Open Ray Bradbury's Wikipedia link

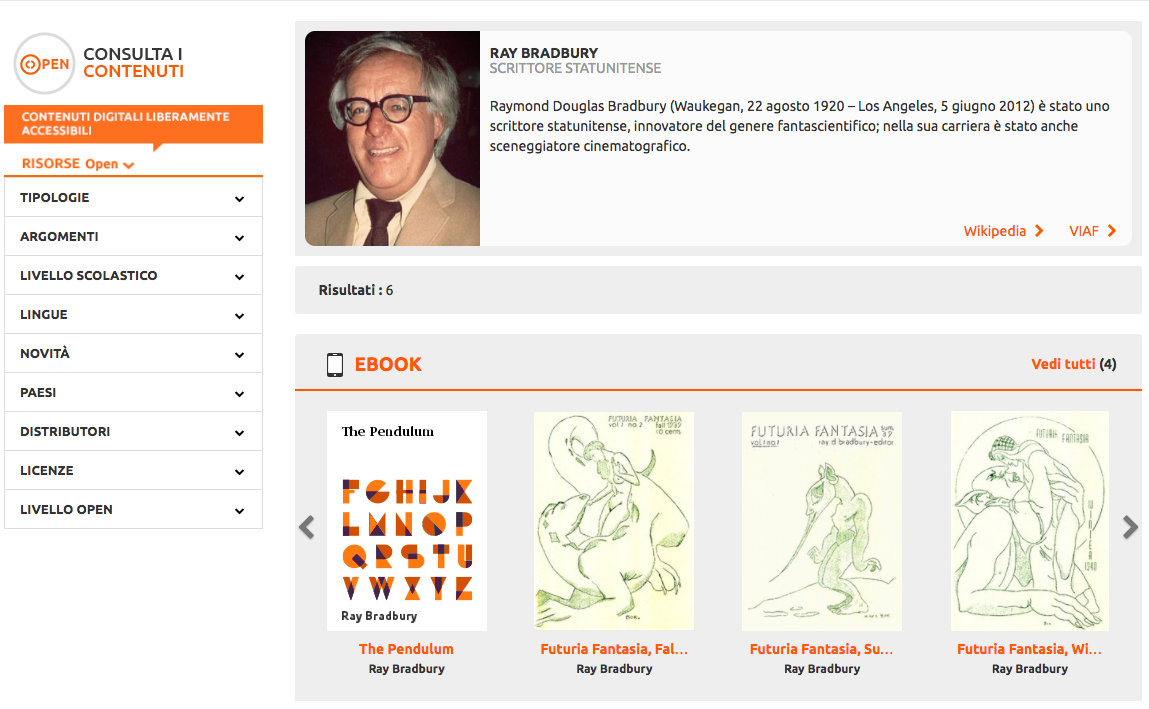coord(994,231)
